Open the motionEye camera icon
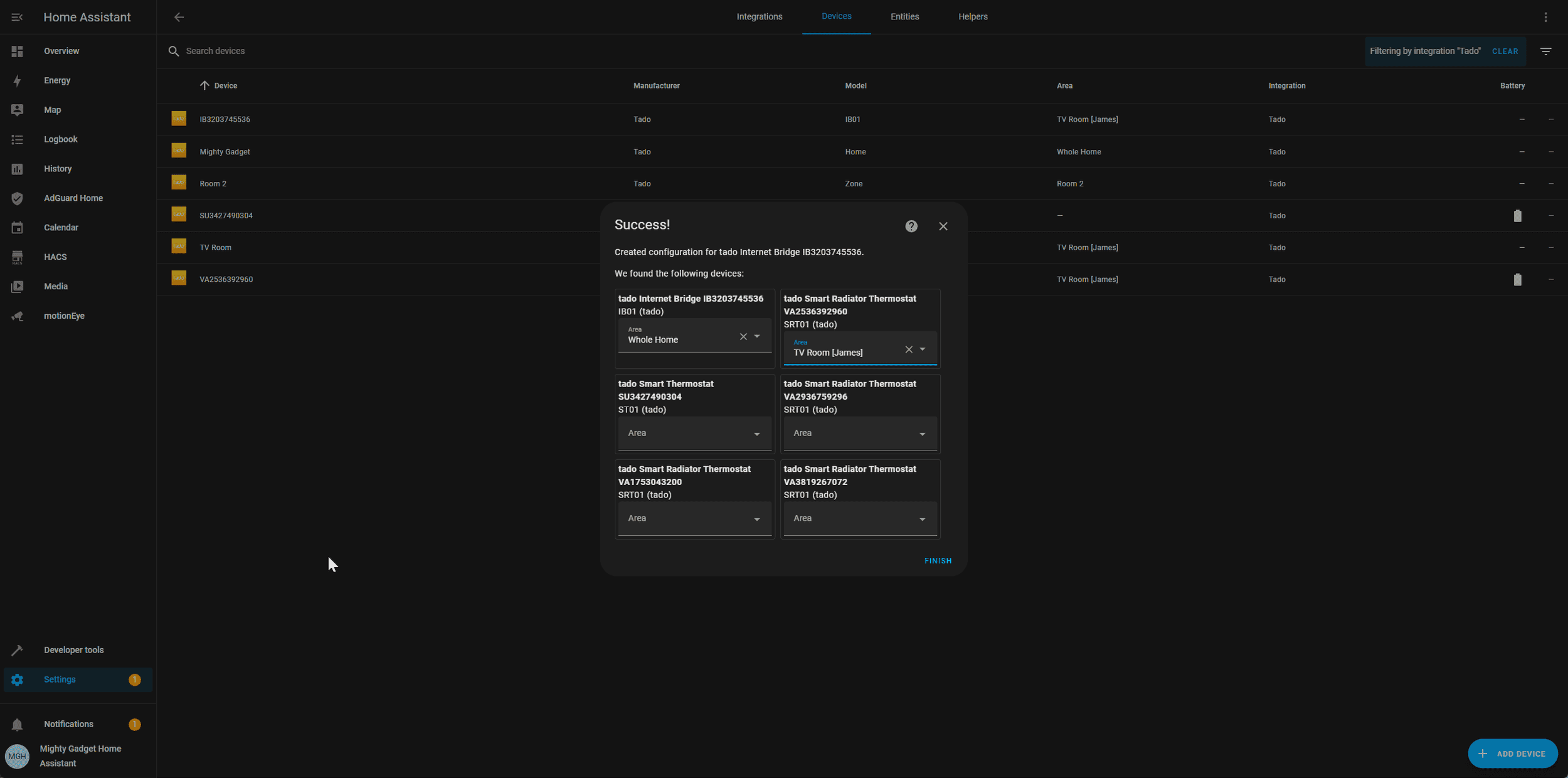The image size is (1568, 778). tap(17, 316)
